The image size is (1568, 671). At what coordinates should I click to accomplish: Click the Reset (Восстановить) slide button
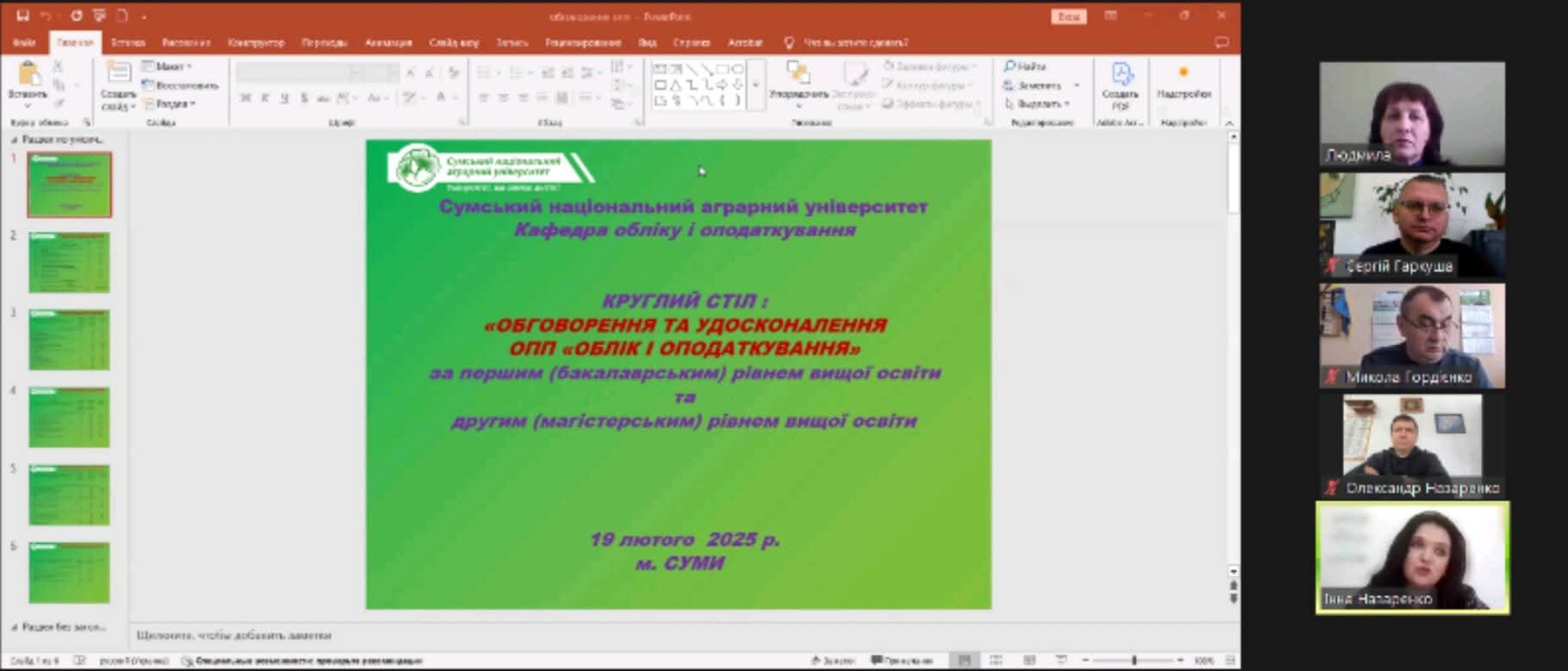[181, 85]
